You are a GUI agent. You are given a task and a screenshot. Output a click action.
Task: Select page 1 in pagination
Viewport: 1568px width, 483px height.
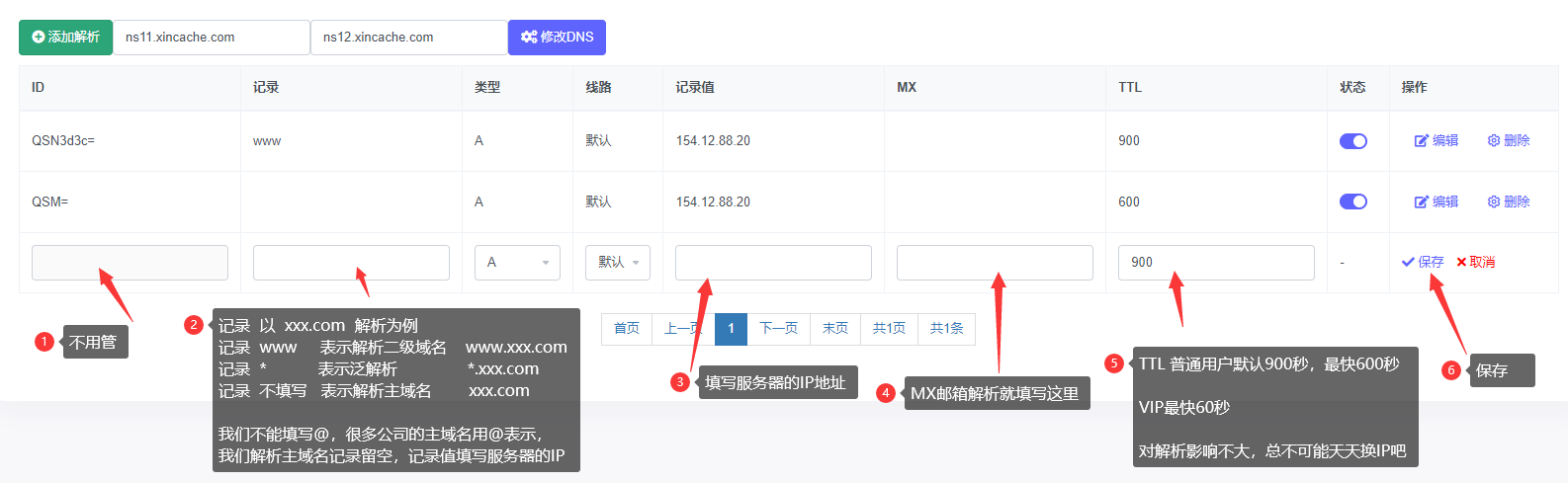(x=731, y=328)
